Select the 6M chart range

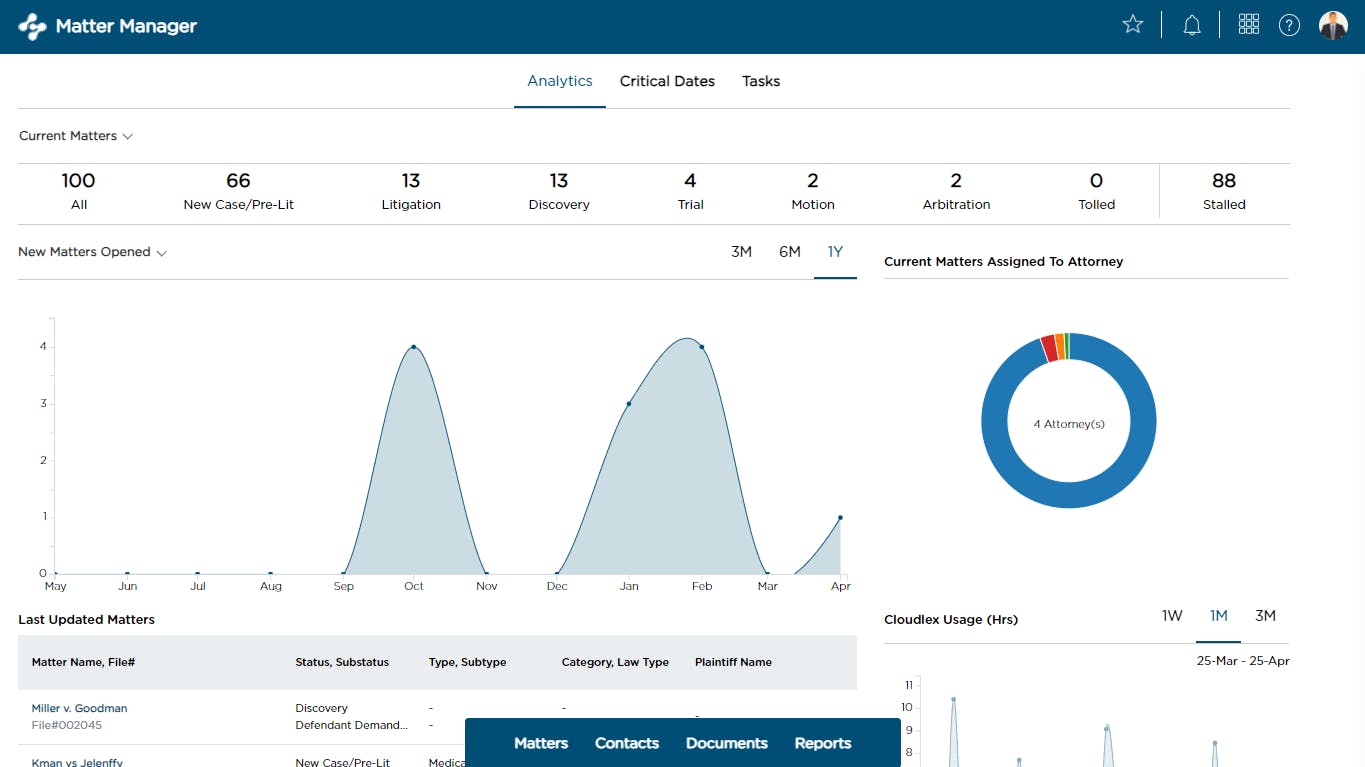tap(789, 252)
